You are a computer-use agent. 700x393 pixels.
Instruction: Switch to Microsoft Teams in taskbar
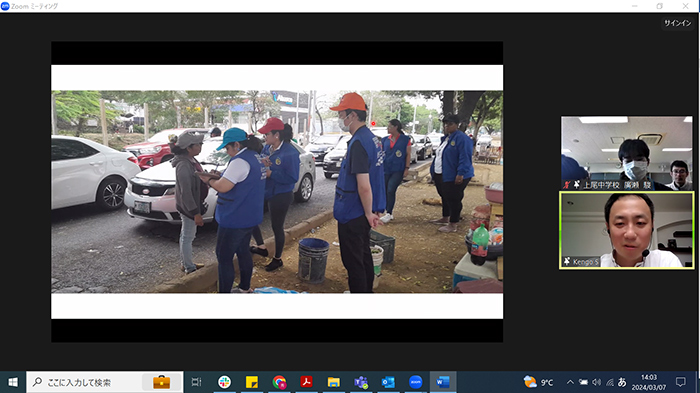click(x=361, y=382)
